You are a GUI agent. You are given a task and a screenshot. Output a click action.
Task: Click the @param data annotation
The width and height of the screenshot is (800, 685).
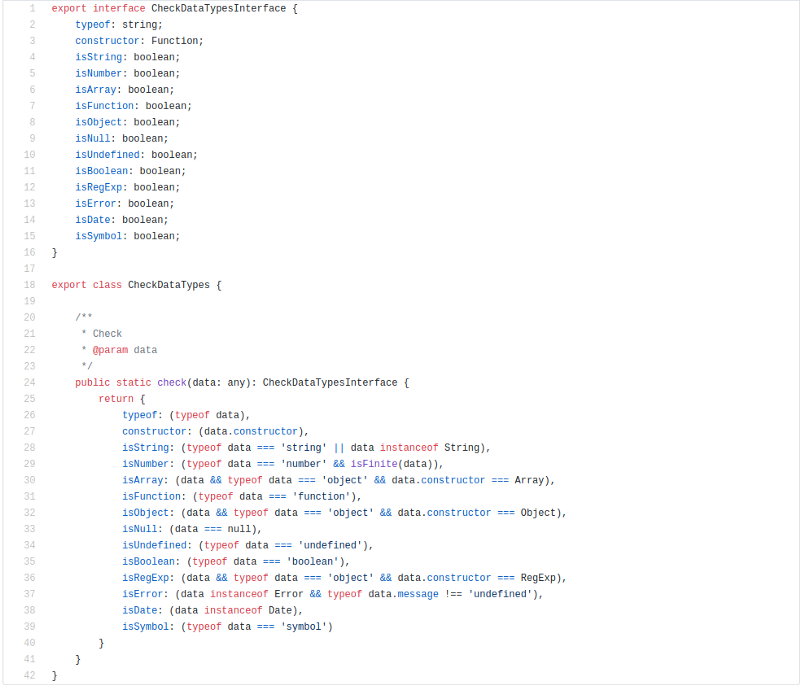click(x=122, y=349)
